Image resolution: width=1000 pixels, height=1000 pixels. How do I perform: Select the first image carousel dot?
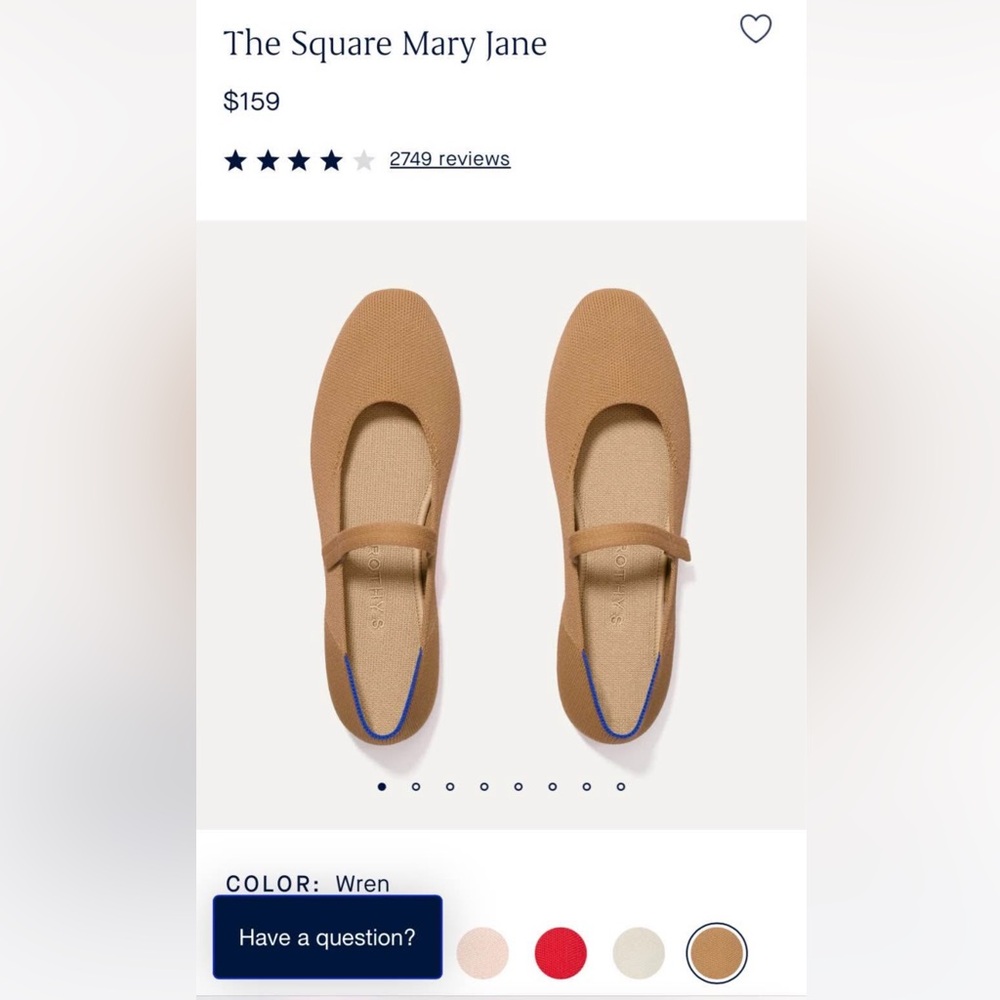tap(381, 787)
